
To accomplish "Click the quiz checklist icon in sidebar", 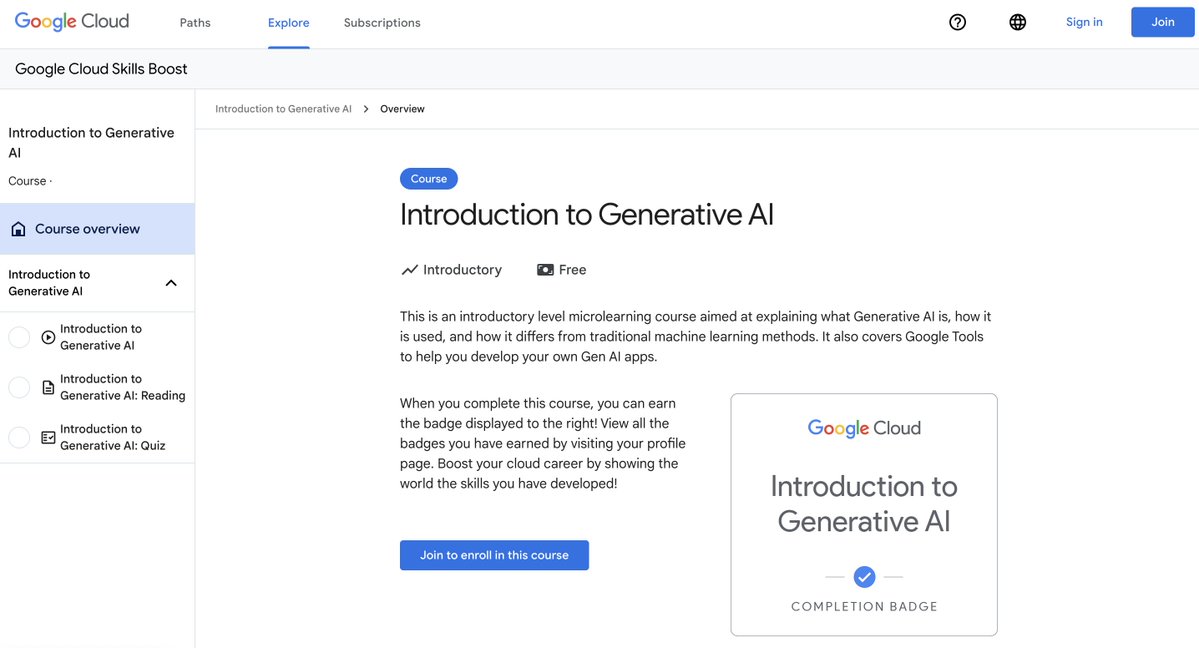I will point(48,437).
